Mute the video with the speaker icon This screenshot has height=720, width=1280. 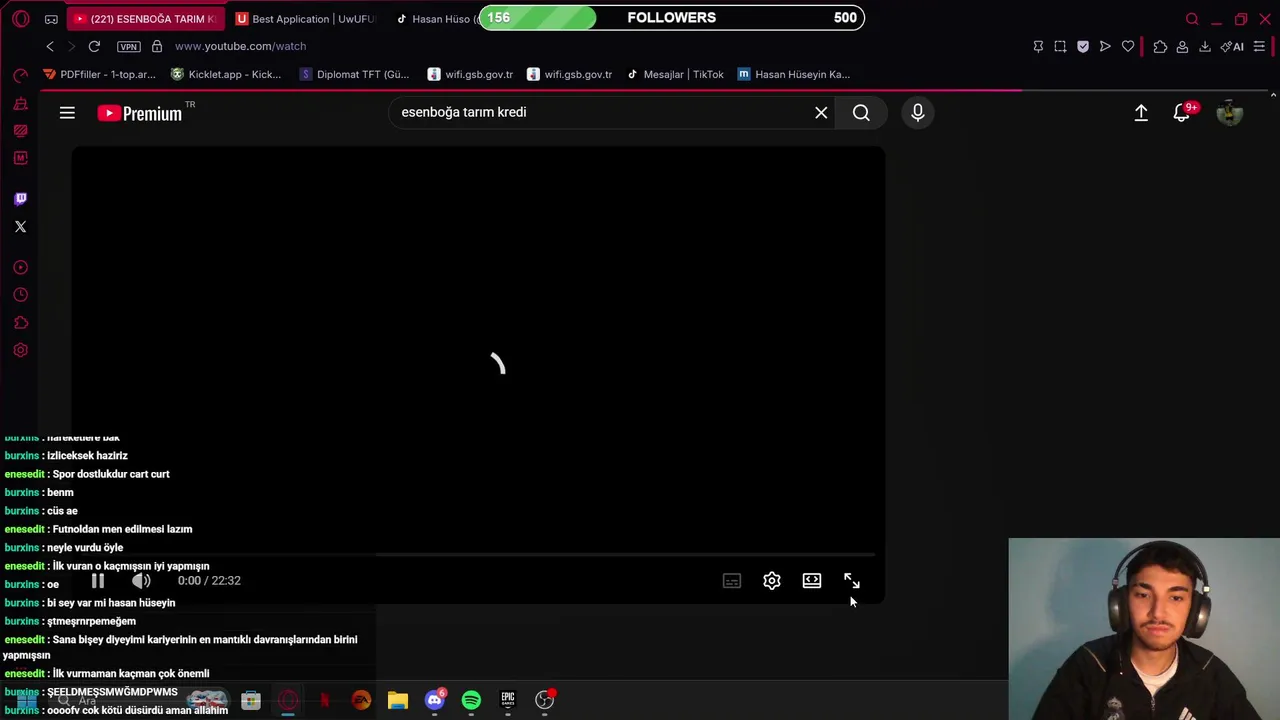141,580
